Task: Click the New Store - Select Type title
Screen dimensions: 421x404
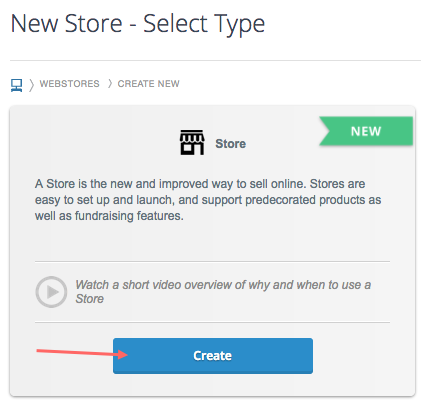Action: point(138,24)
